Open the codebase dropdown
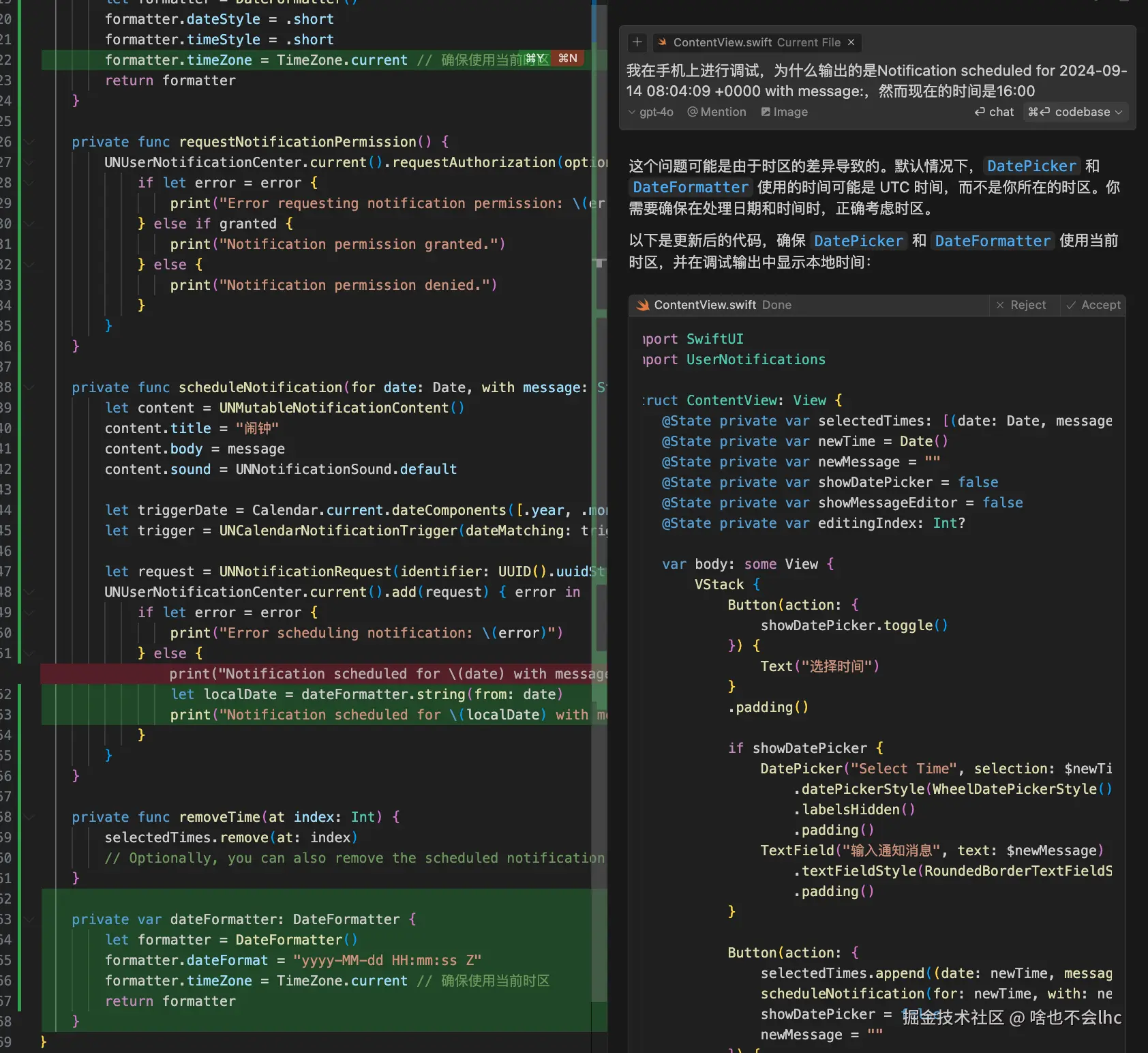Image resolution: width=1148 pixels, height=1053 pixels. pos(1075,112)
